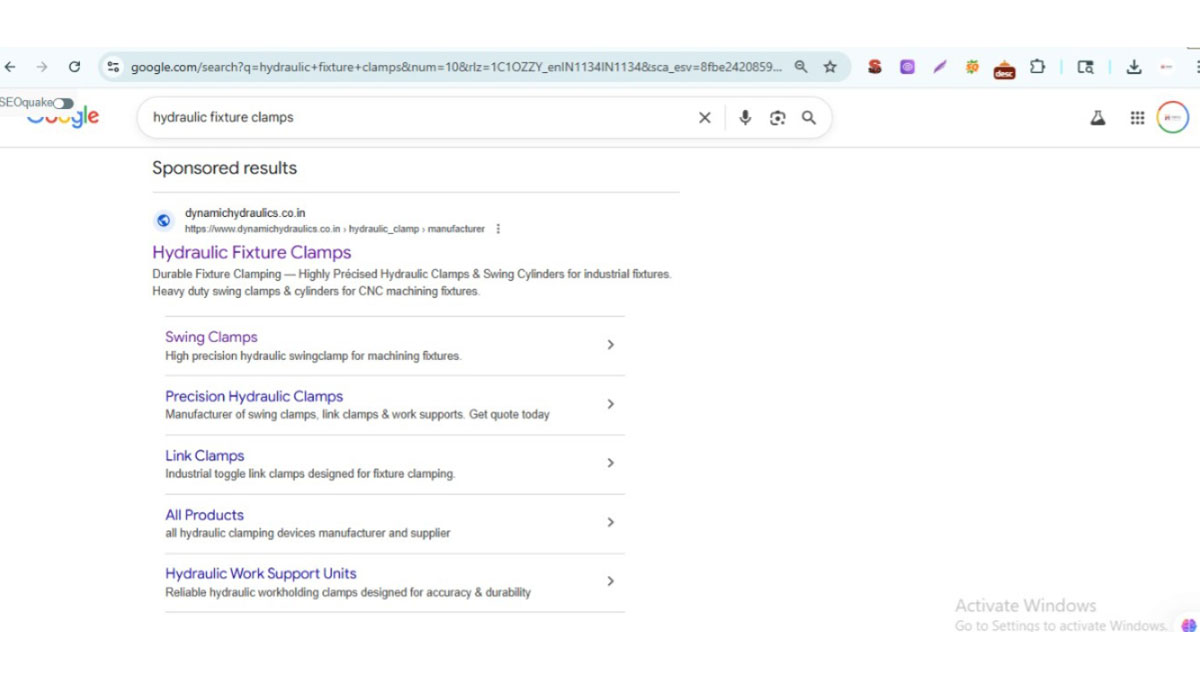The height and width of the screenshot is (699, 1200).
Task: Open the SEOquake SQ extension icon
Action: click(972, 67)
